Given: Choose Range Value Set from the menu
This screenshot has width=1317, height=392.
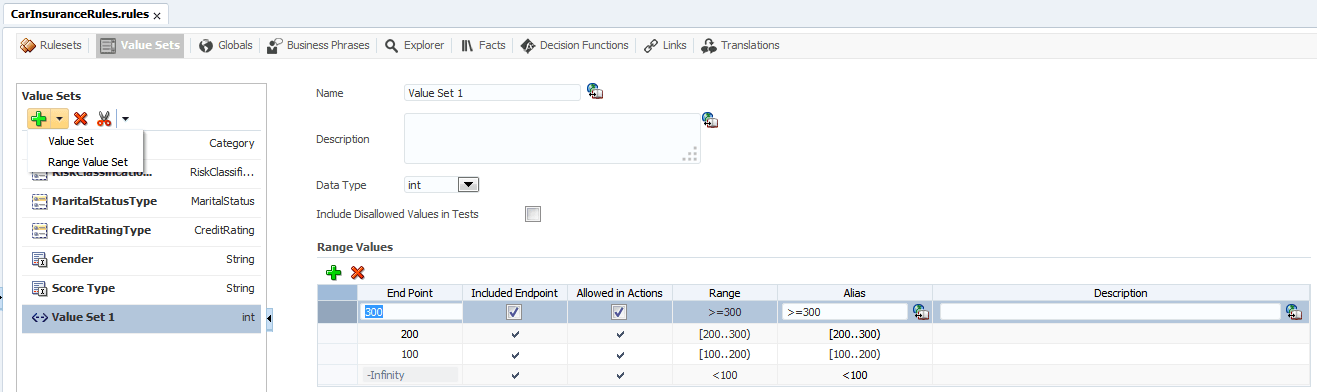Looking at the screenshot, I should 88,161.
